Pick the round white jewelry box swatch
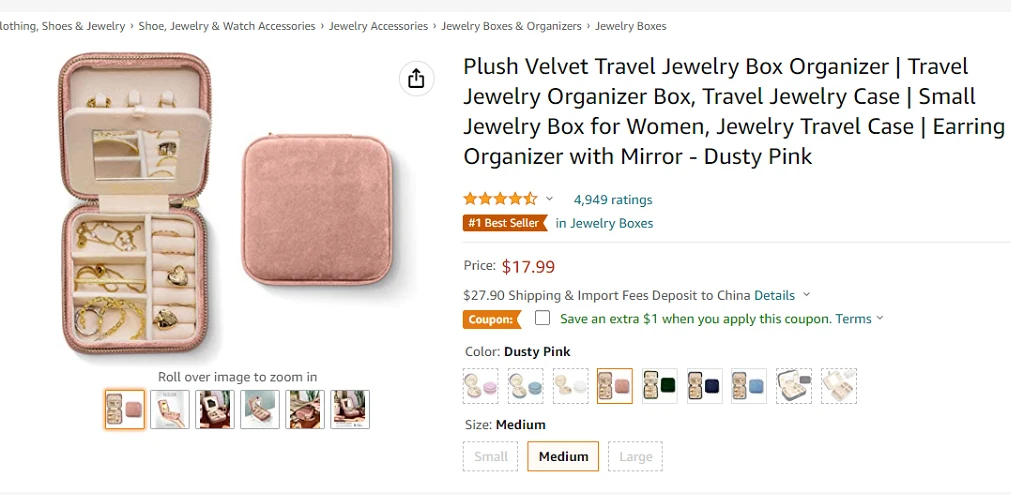Image resolution: width=1011 pixels, height=495 pixels. tap(570, 386)
